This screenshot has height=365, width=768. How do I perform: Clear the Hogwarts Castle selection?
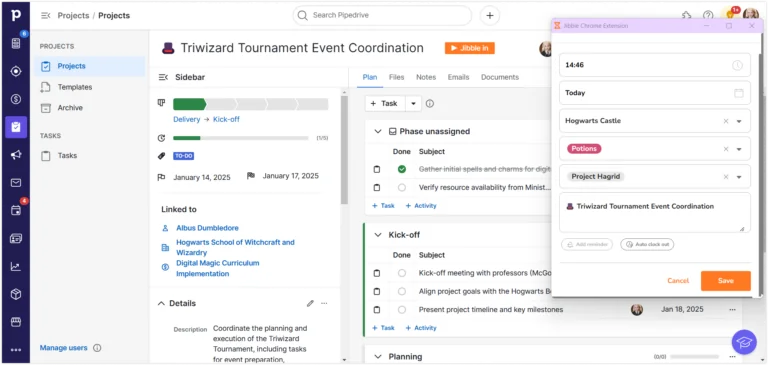[726, 121]
